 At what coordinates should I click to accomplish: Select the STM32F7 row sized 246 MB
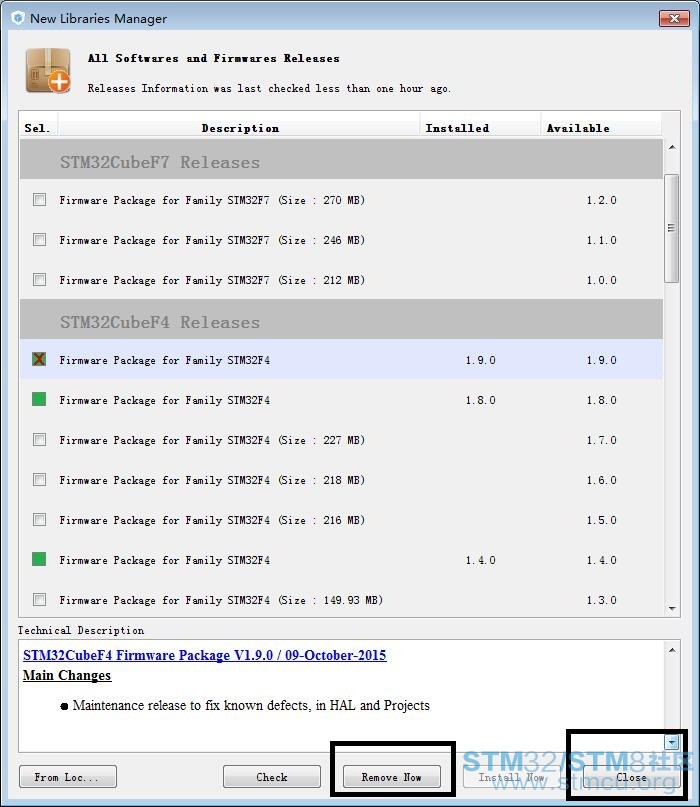coord(341,240)
